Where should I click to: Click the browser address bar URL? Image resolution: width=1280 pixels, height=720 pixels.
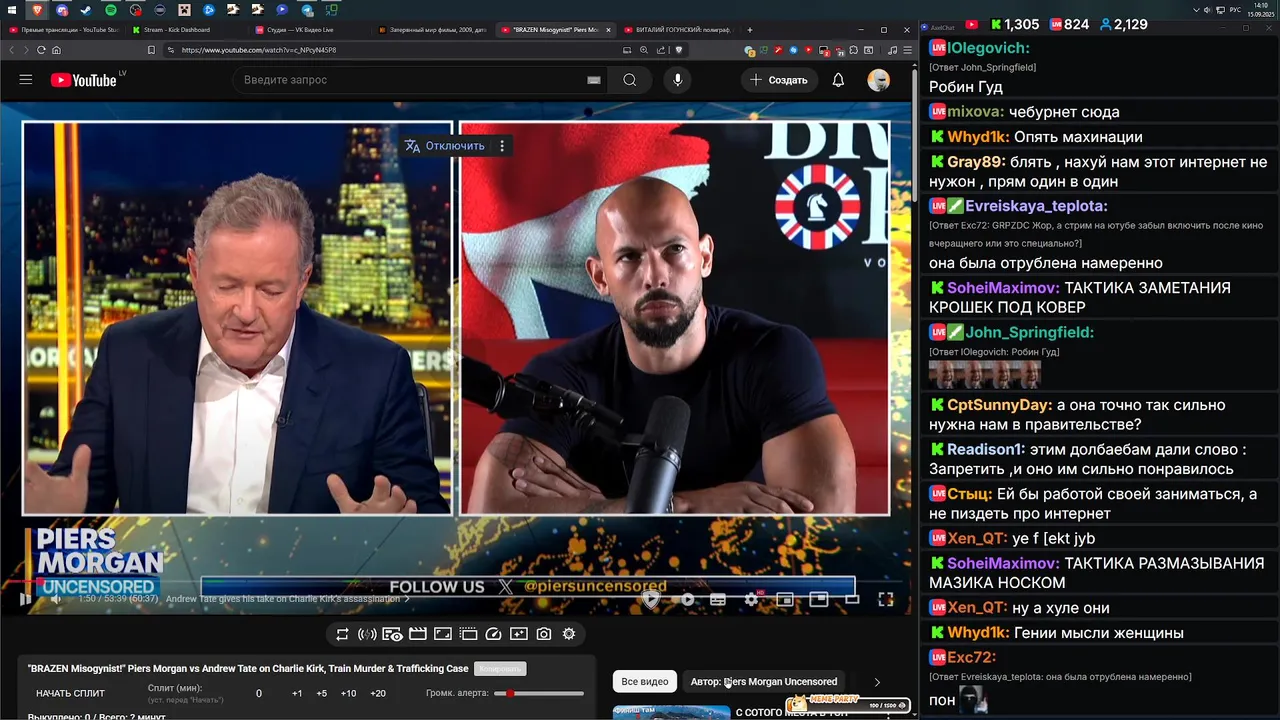pos(258,50)
